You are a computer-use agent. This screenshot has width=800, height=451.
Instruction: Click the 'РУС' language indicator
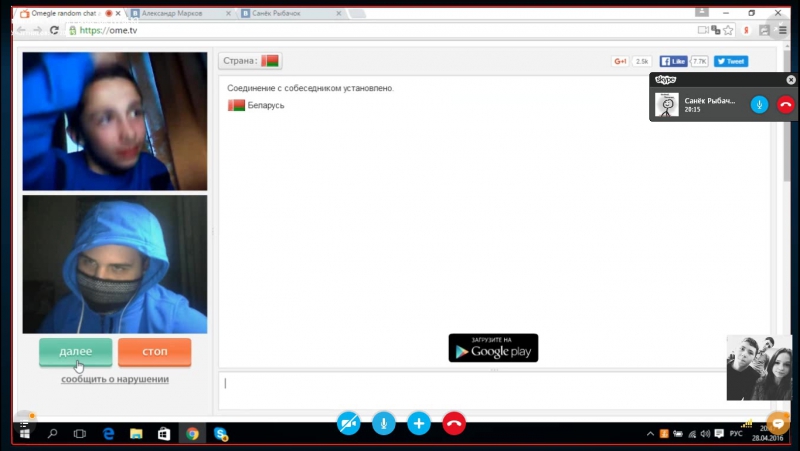tap(736, 434)
